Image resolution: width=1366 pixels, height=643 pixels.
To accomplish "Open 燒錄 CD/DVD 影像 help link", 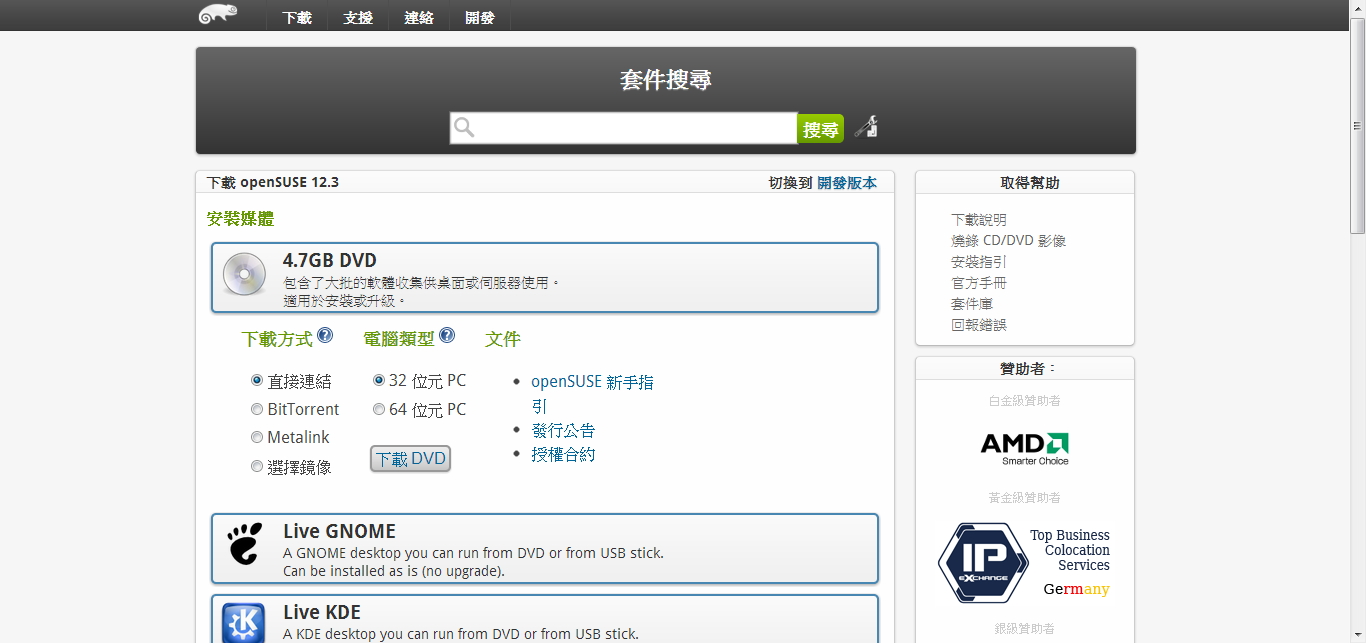I will [x=1009, y=241].
